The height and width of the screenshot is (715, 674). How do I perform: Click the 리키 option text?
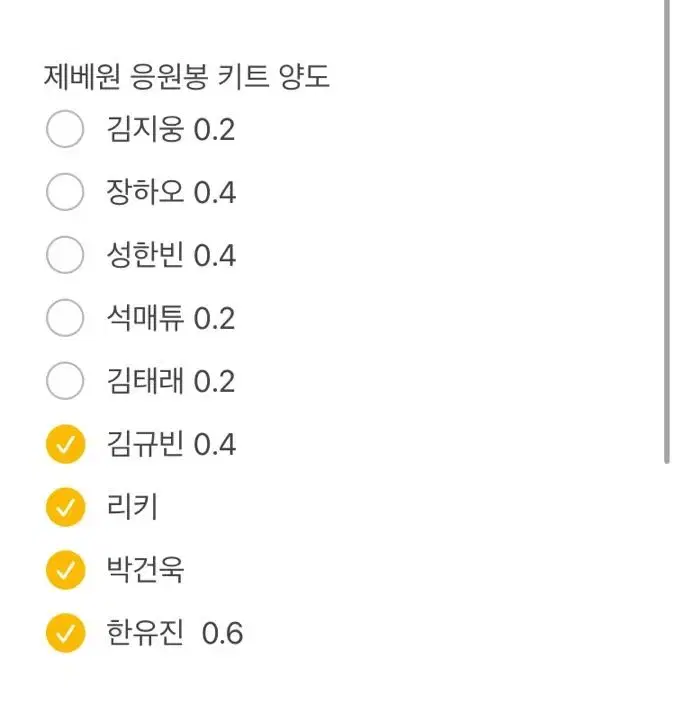(x=132, y=508)
